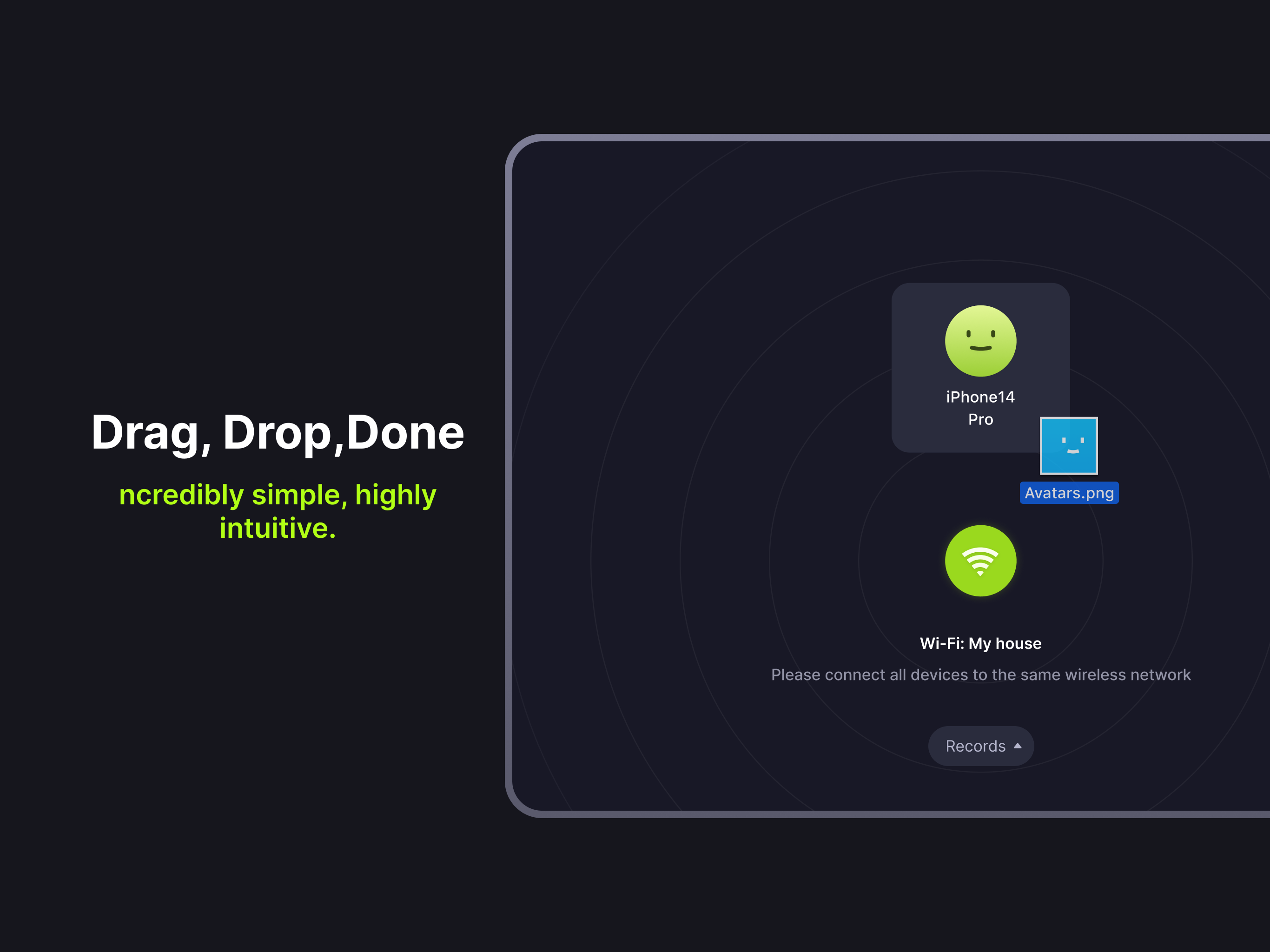The width and height of the screenshot is (1270, 952).
Task: Click the green smiley device avatar
Action: (981, 341)
